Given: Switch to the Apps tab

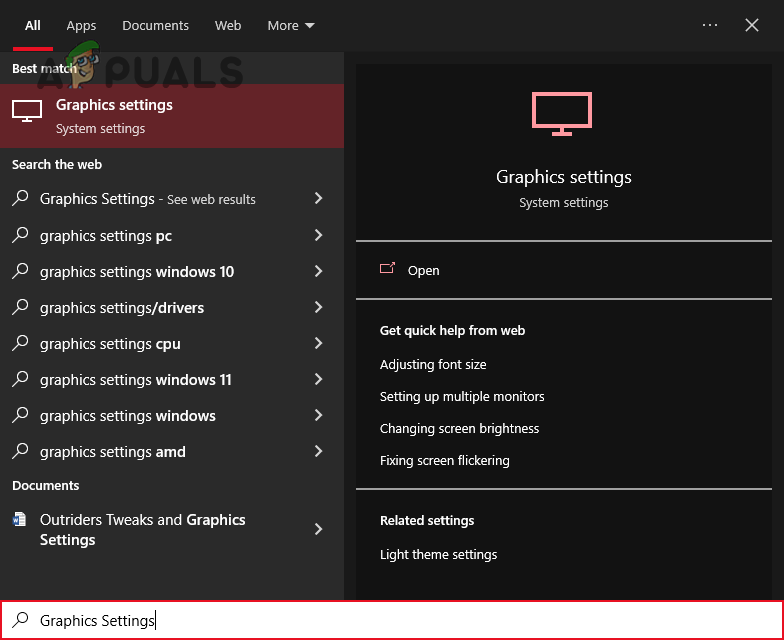Looking at the screenshot, I should click(x=81, y=25).
